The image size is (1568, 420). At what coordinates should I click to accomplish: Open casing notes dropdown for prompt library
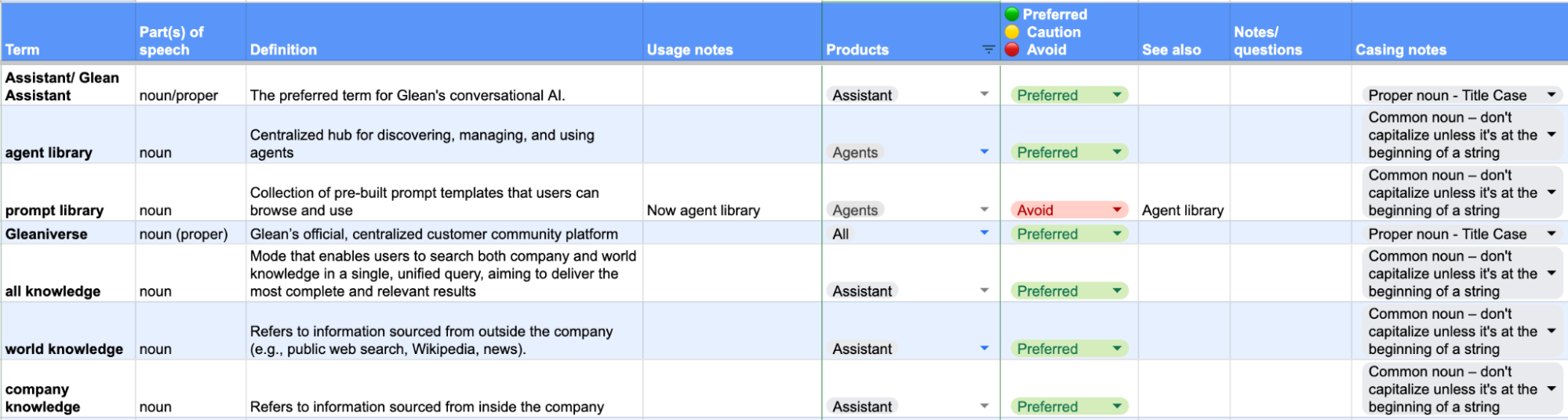click(1462, 192)
